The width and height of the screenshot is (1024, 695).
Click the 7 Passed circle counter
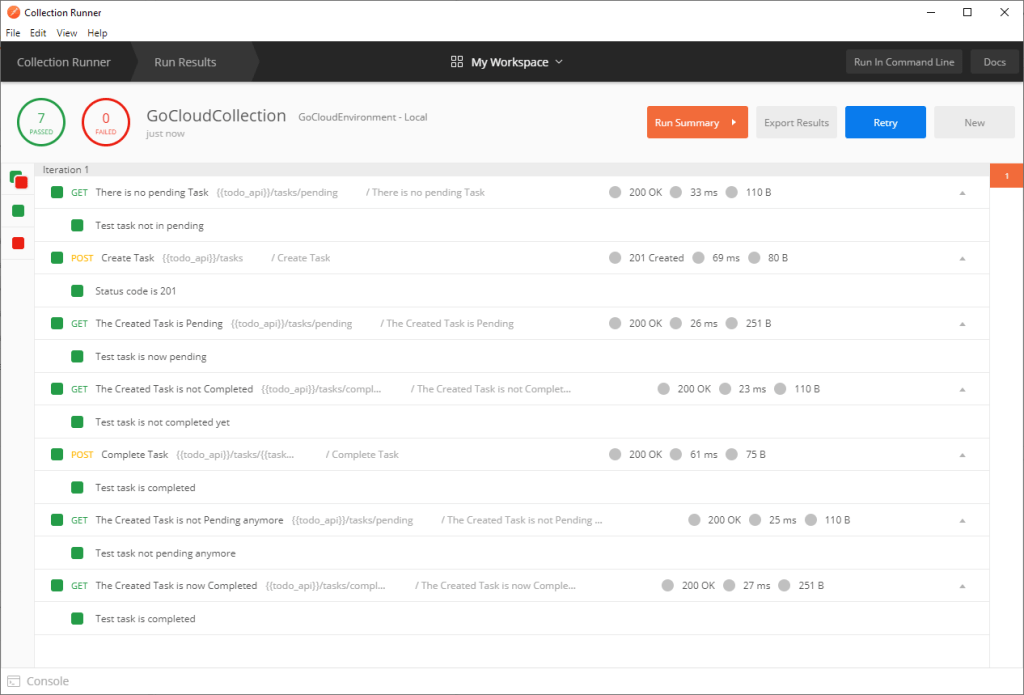(x=41, y=122)
